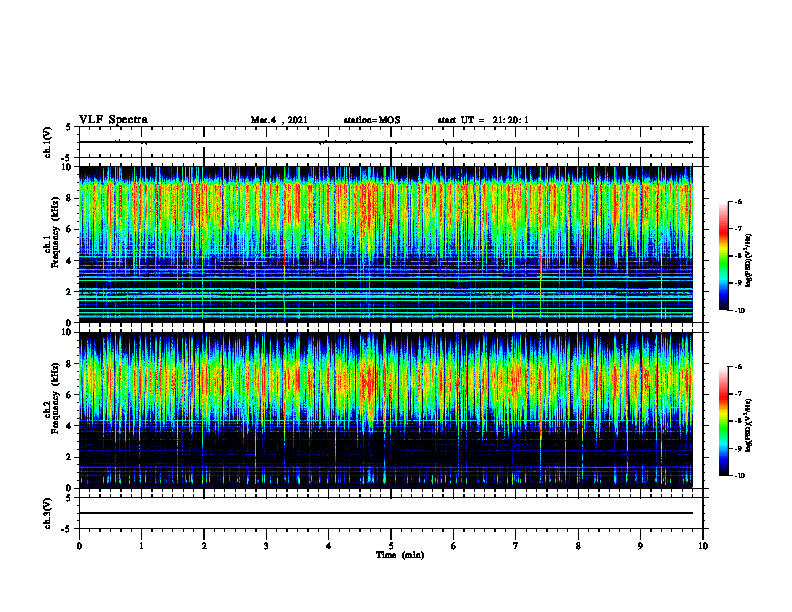Image resolution: width=792 pixels, height=612 pixels.
Task: Click the "start UT = 21:20: 1" label
Action: point(483,120)
